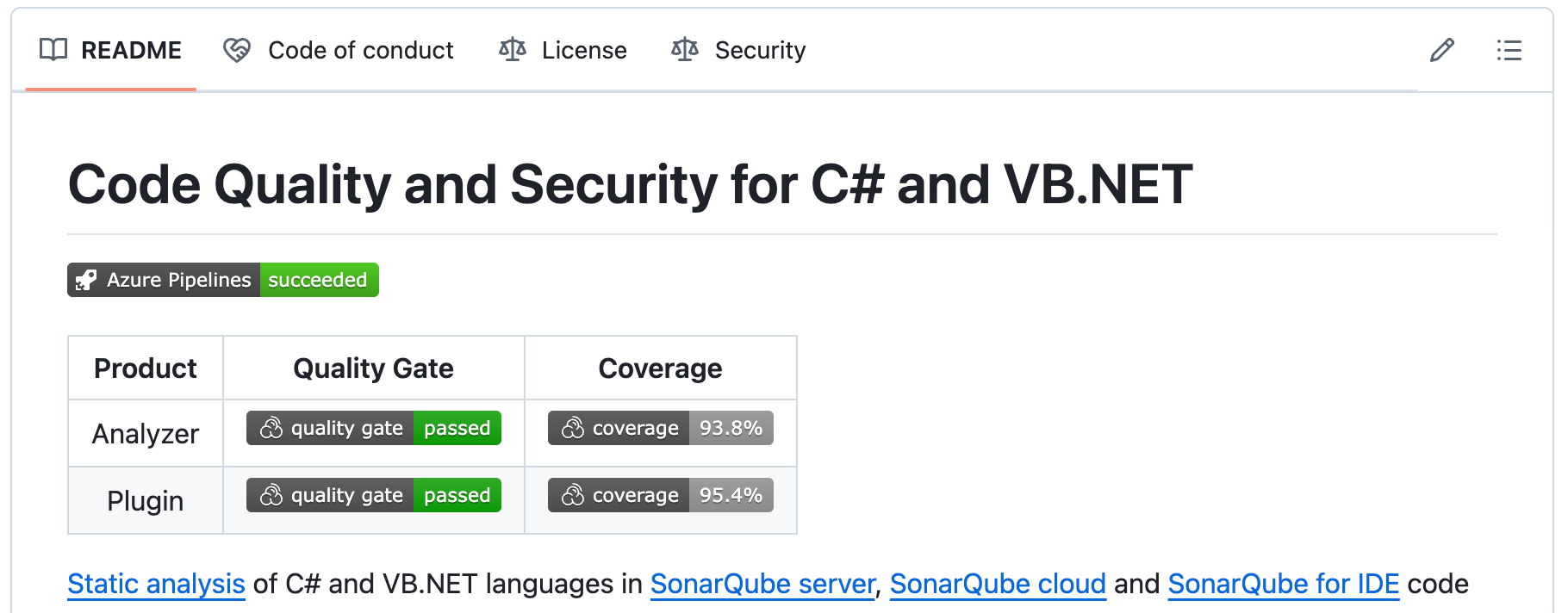
Task: Click the book icon beside README
Action: point(53,50)
